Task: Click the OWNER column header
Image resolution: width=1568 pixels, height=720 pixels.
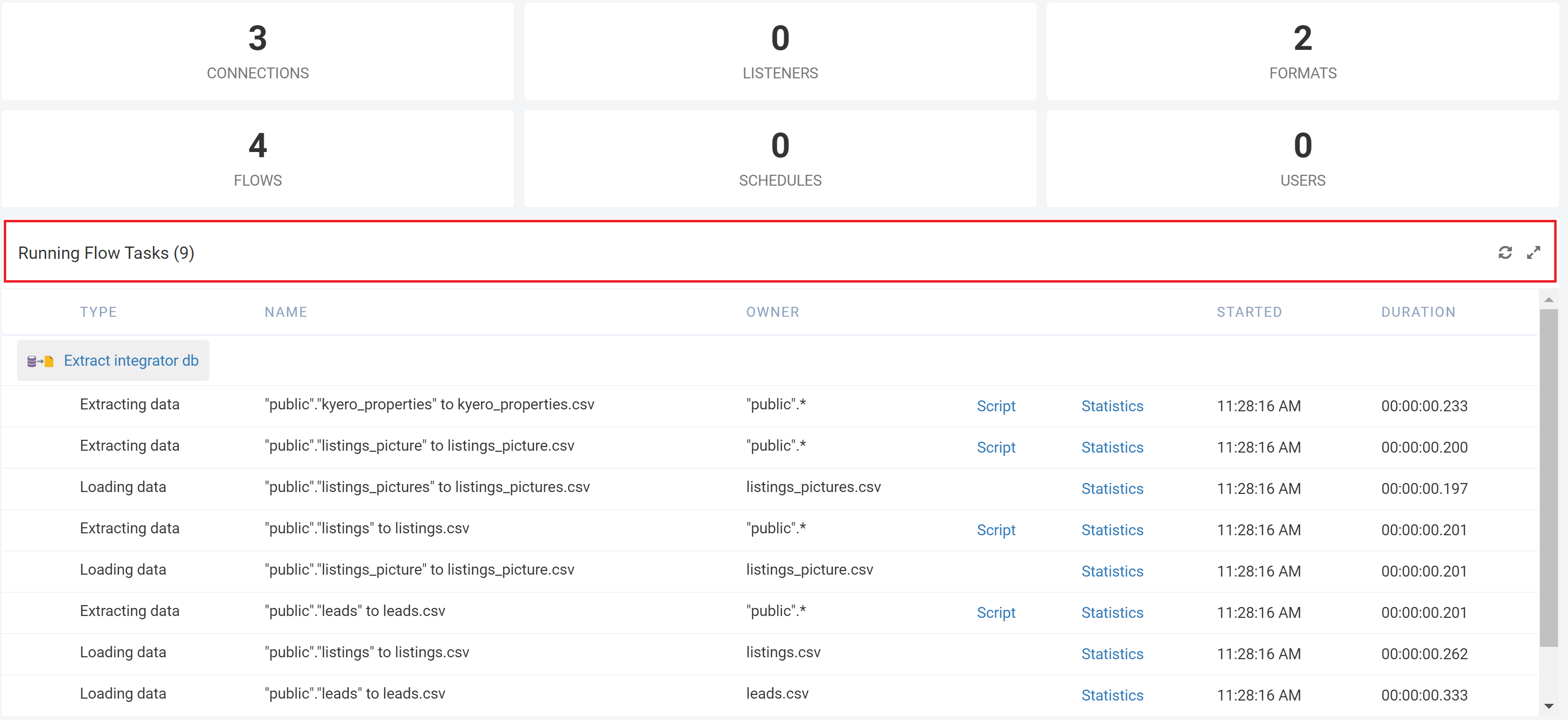Action: [x=772, y=312]
